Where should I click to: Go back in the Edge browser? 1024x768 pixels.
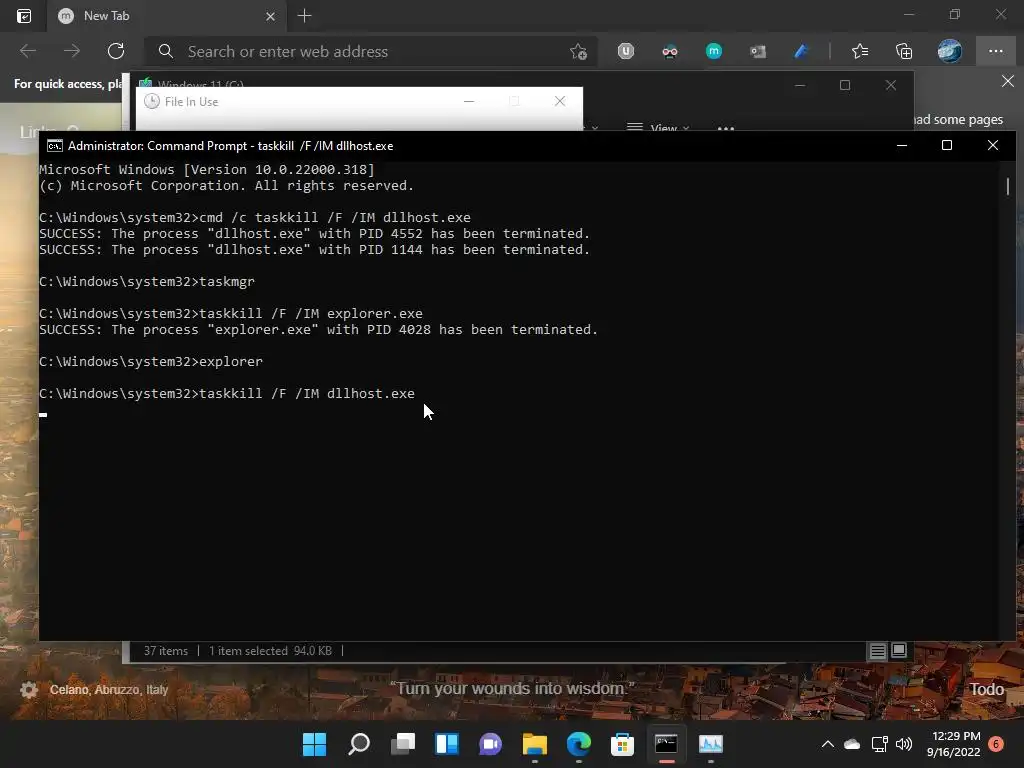point(28,51)
